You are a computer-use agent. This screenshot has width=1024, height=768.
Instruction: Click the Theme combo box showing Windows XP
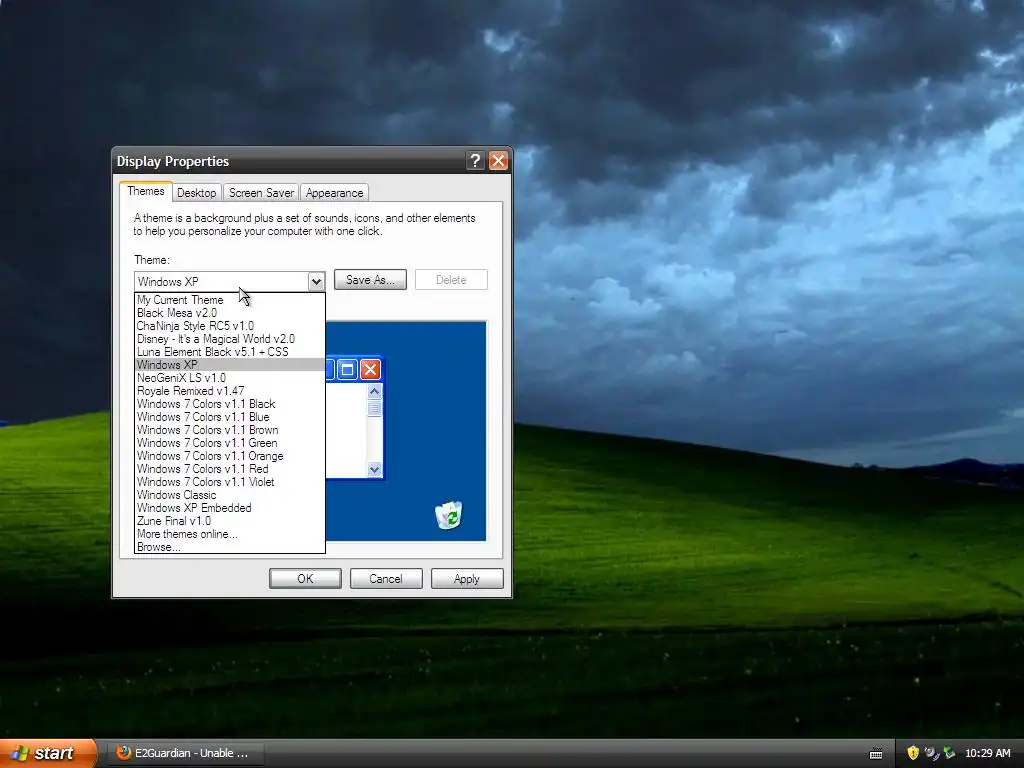(x=229, y=281)
